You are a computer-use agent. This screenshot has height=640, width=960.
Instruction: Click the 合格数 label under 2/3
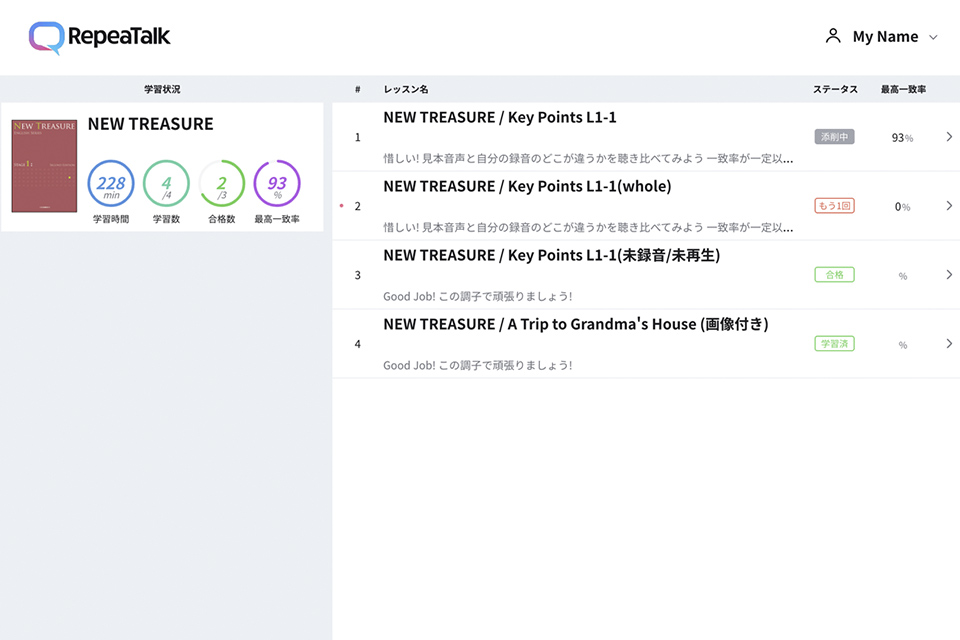tap(222, 219)
